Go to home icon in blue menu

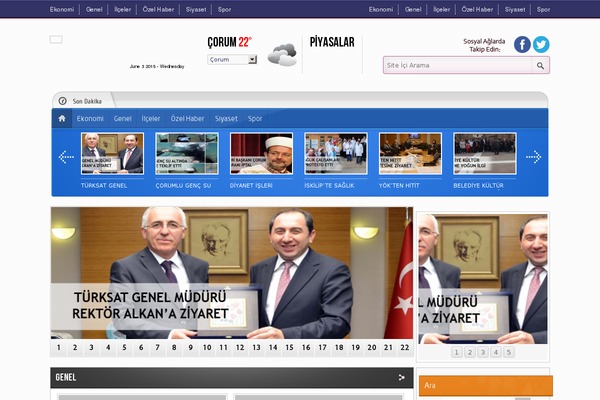[x=62, y=118]
